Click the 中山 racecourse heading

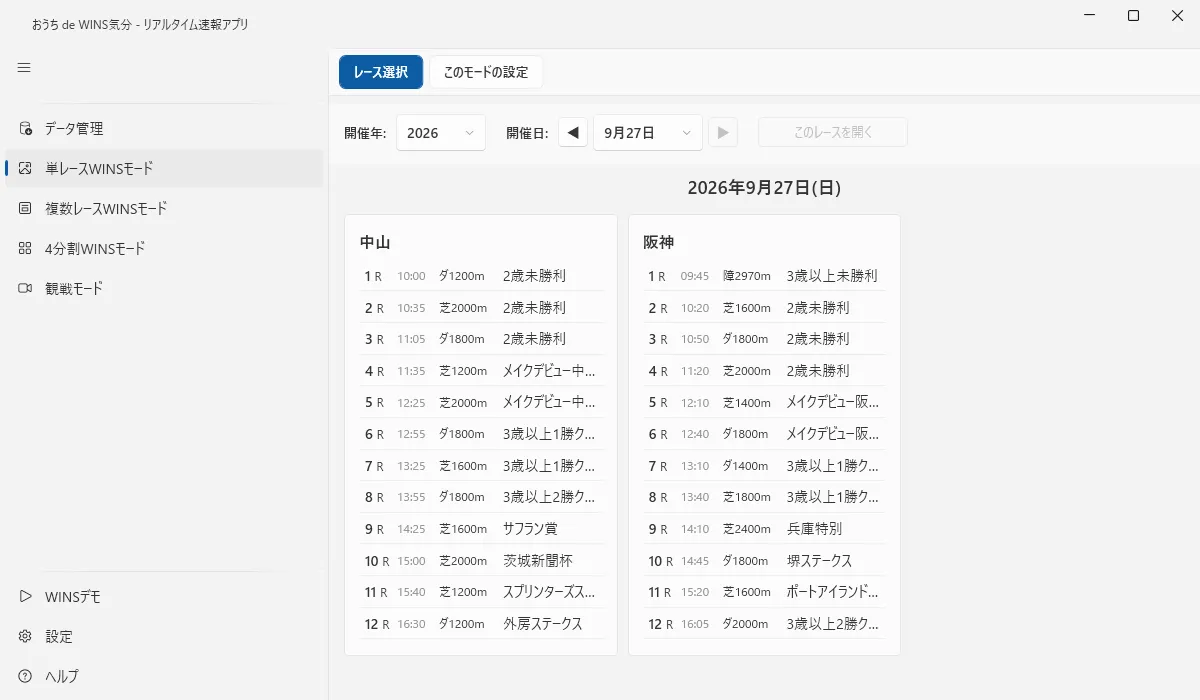tap(375, 242)
